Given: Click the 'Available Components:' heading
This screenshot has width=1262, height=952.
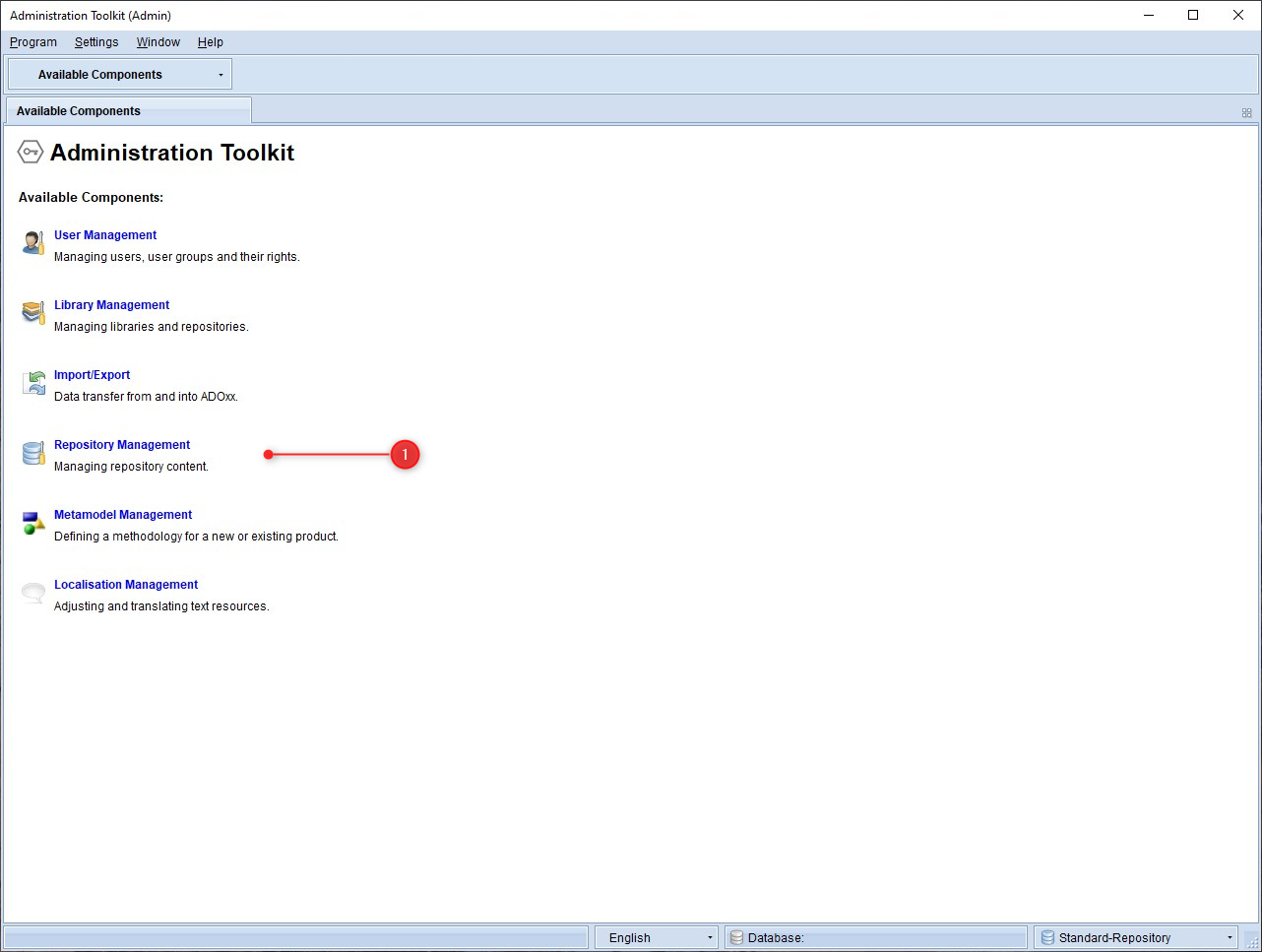Looking at the screenshot, I should pos(91,198).
